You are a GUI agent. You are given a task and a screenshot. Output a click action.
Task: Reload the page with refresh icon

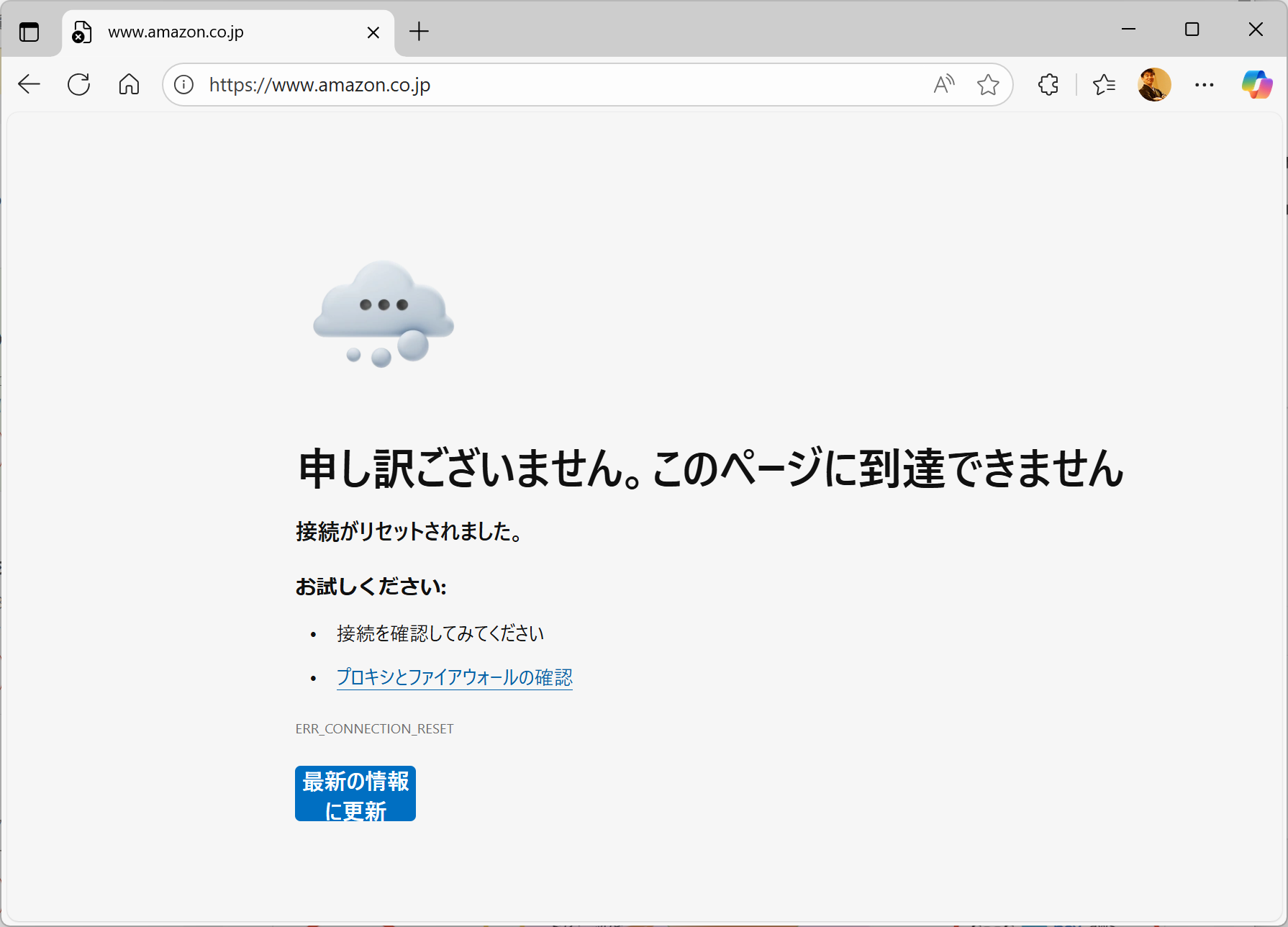point(79,84)
